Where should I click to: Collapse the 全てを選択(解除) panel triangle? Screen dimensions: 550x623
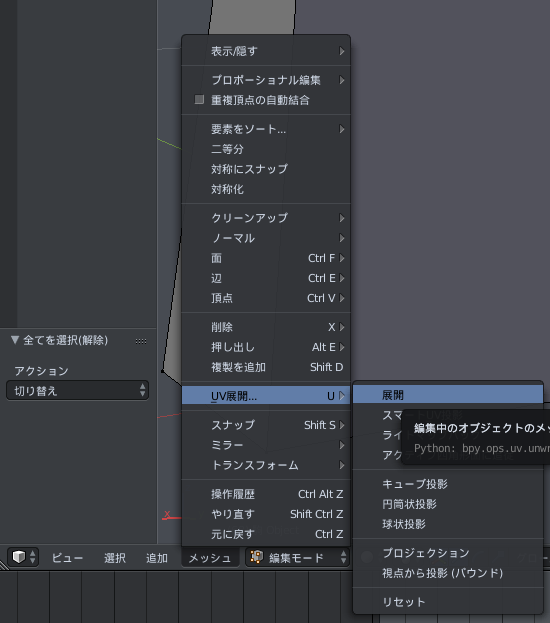15,340
